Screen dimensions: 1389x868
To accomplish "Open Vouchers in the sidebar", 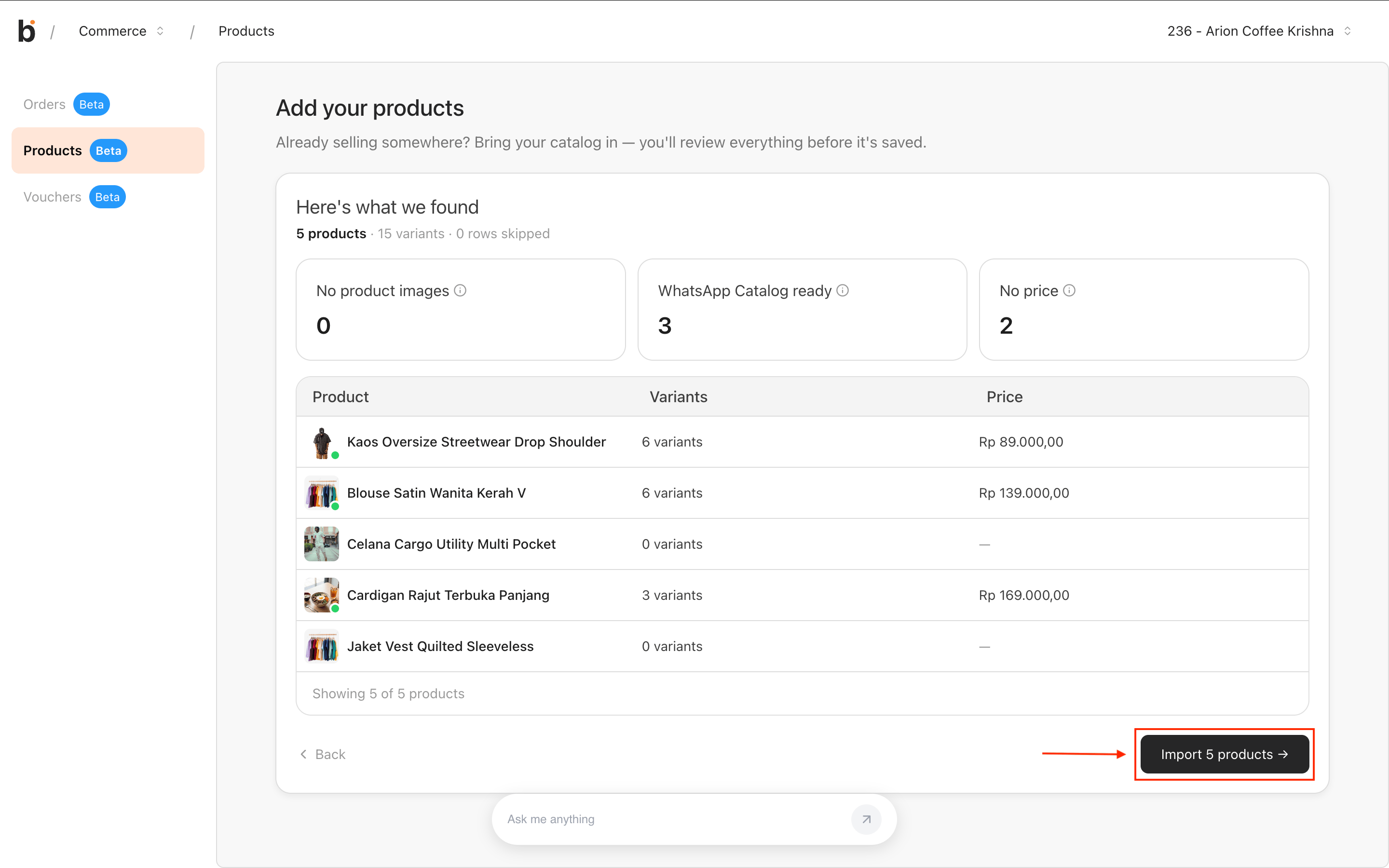I will [52, 197].
